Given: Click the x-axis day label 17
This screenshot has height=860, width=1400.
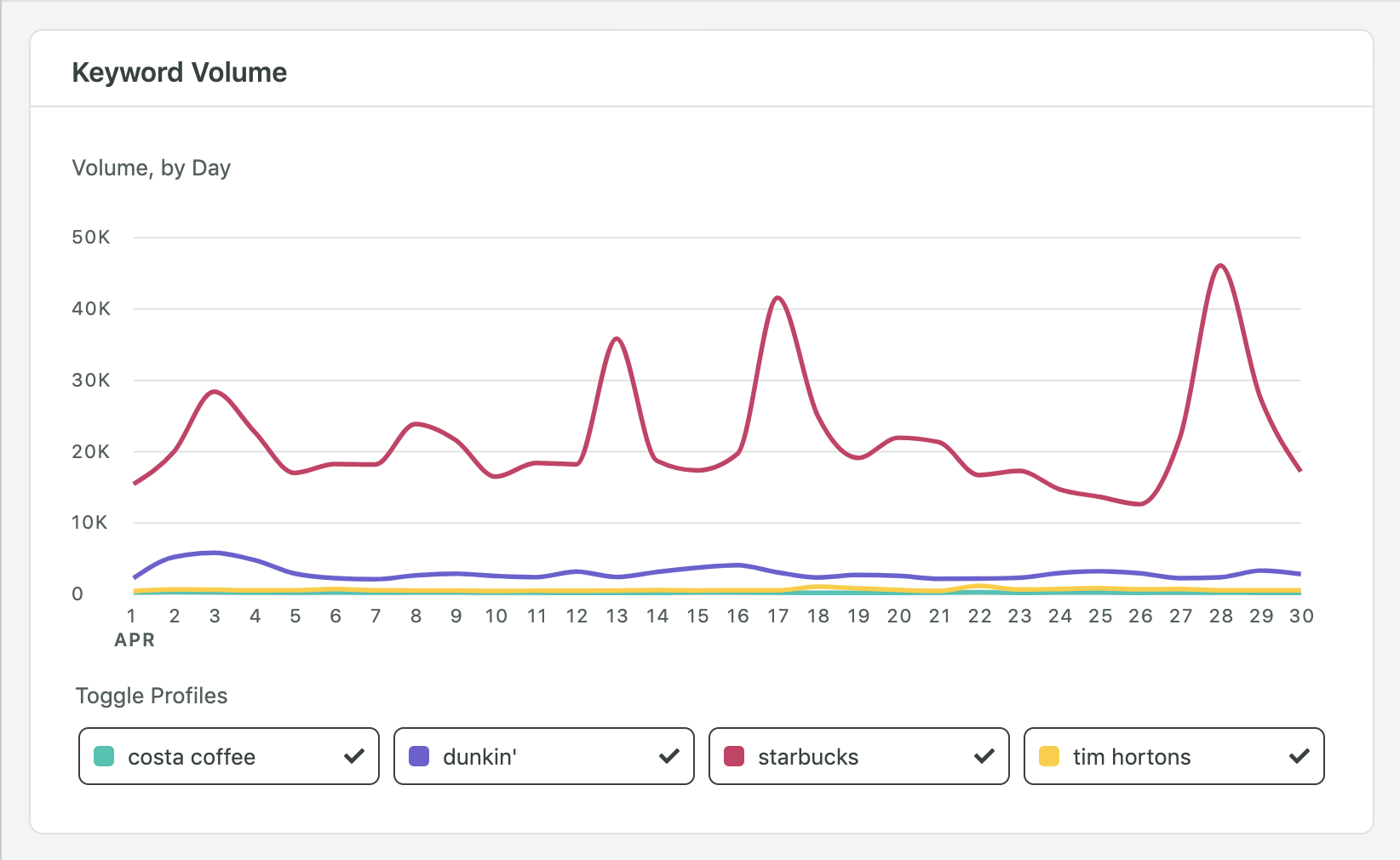Looking at the screenshot, I should [777, 616].
